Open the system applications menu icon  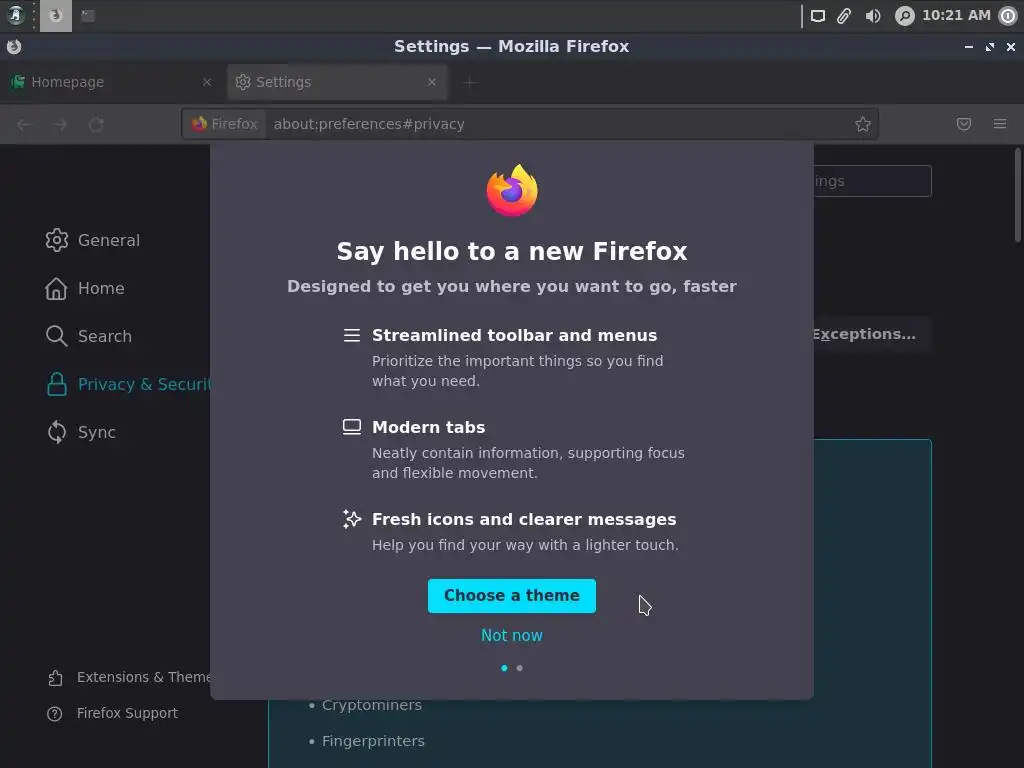16,16
